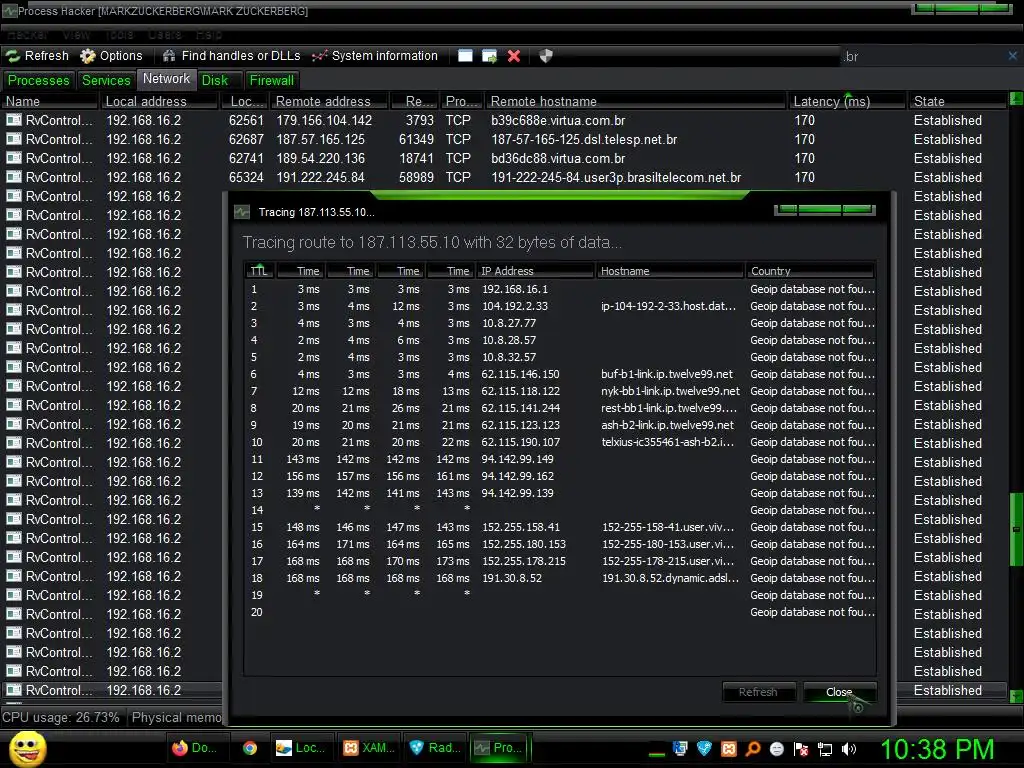Select tracert hop 1 IP 192.168.16.1

[x=560, y=289]
